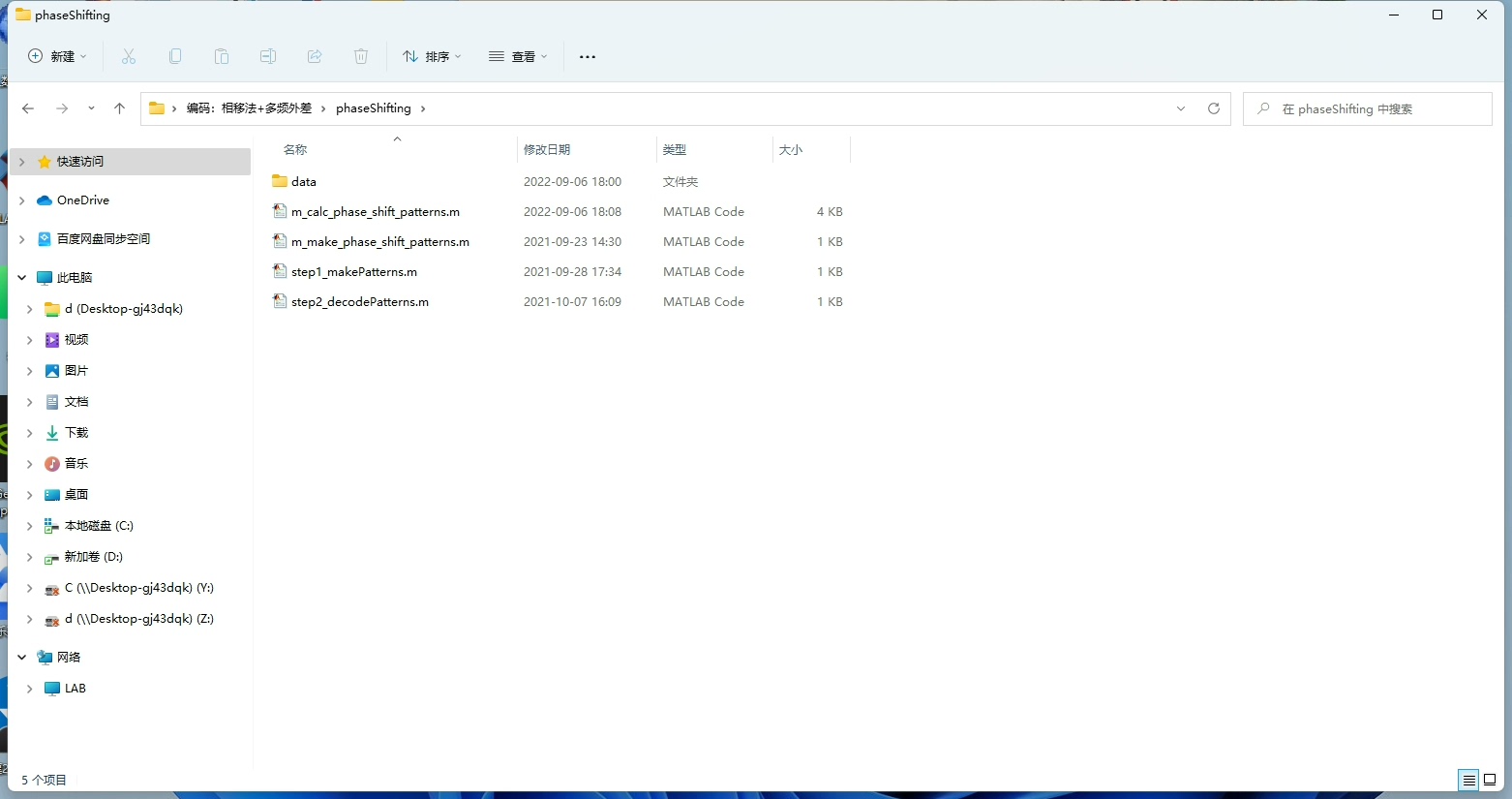This screenshot has height=799, width=1512.
Task: Click the Copy icon in toolbar
Action: pyautogui.click(x=175, y=56)
